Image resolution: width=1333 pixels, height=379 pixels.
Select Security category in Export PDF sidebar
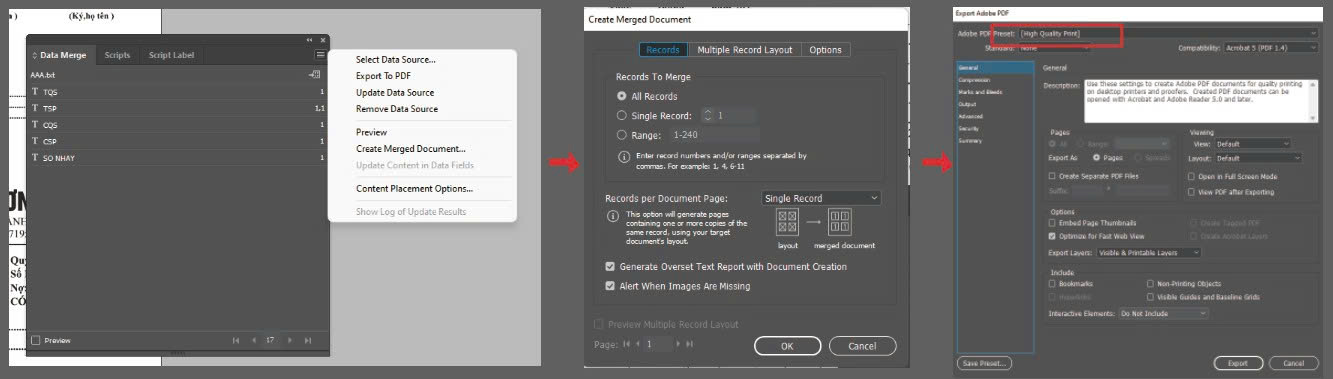[968, 128]
